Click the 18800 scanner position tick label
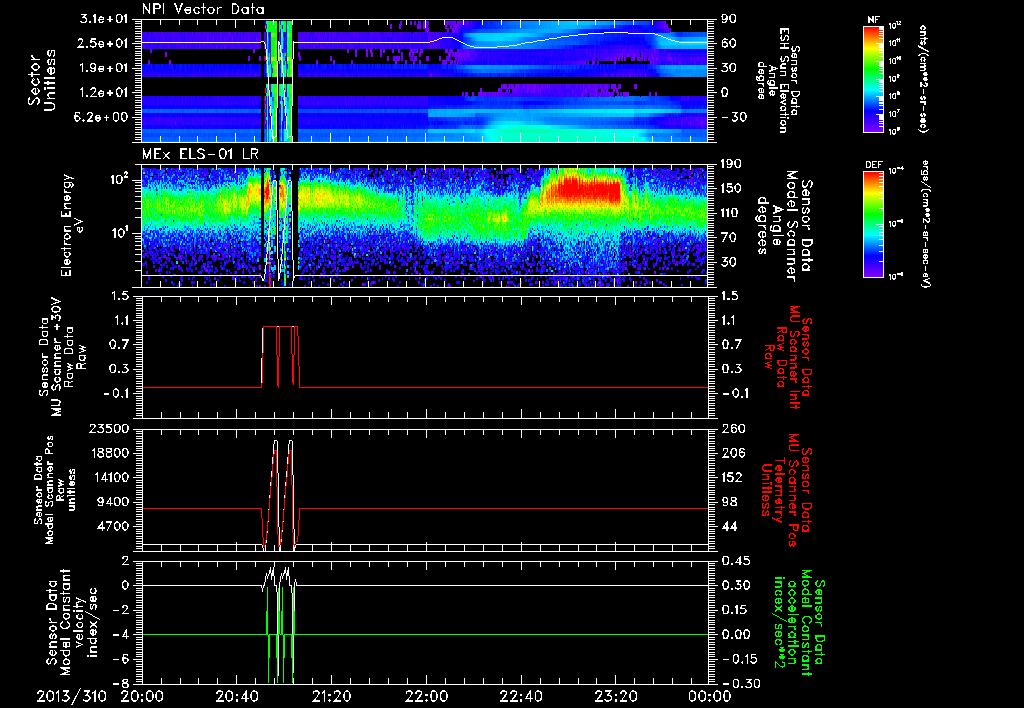This screenshot has width=1024, height=708. [108, 453]
